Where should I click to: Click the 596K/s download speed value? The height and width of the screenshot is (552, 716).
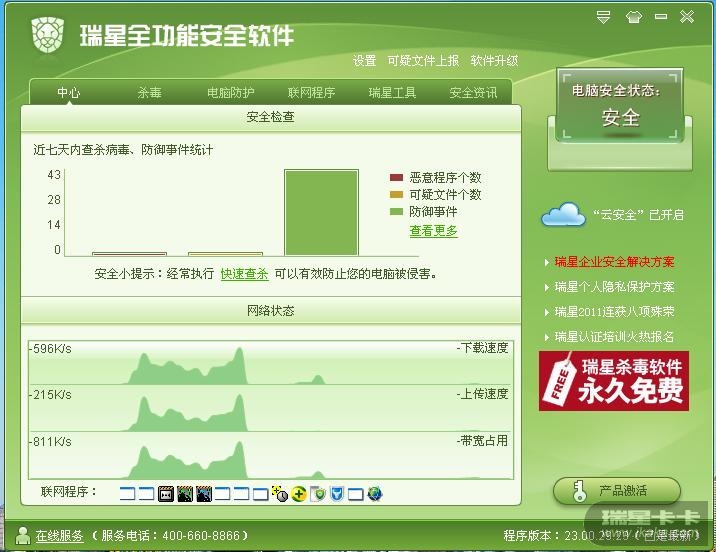[x=52, y=349]
